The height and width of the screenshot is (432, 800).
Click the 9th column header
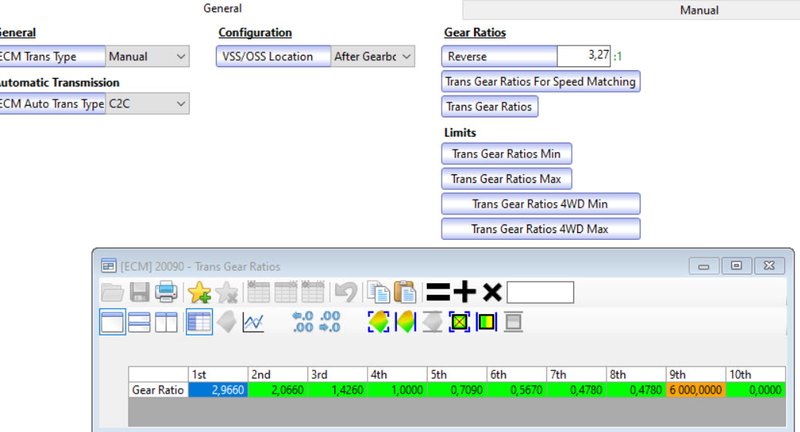coord(695,374)
